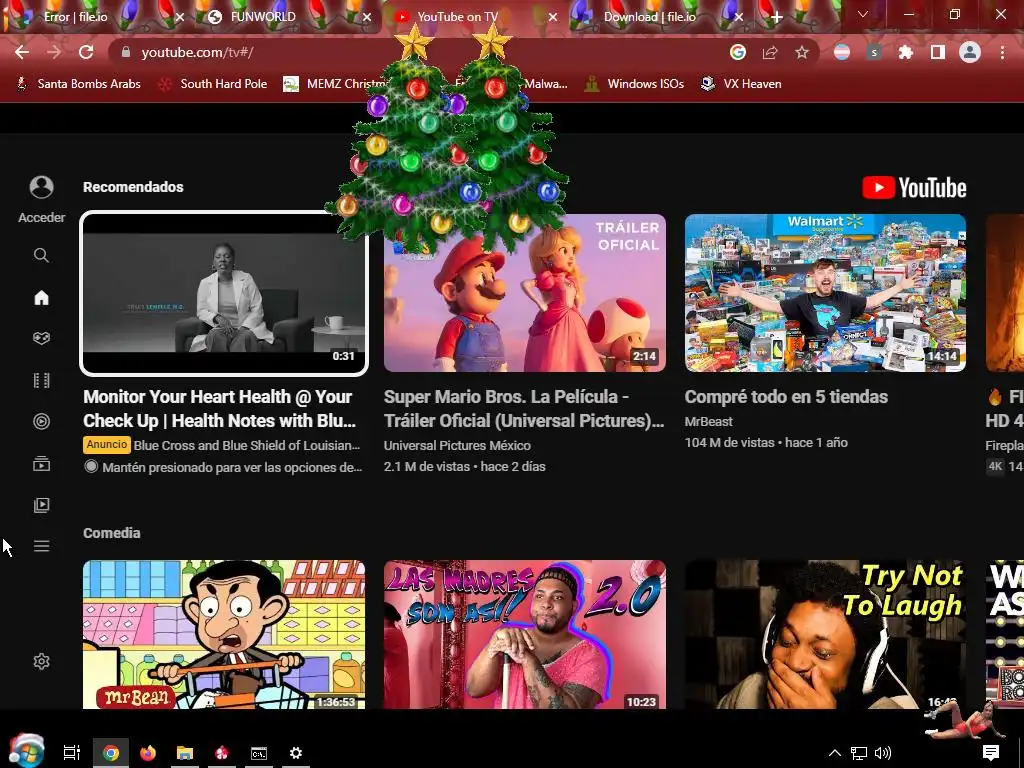Open YouTube settings gear in sidebar
The width and height of the screenshot is (1024, 768).
41,661
